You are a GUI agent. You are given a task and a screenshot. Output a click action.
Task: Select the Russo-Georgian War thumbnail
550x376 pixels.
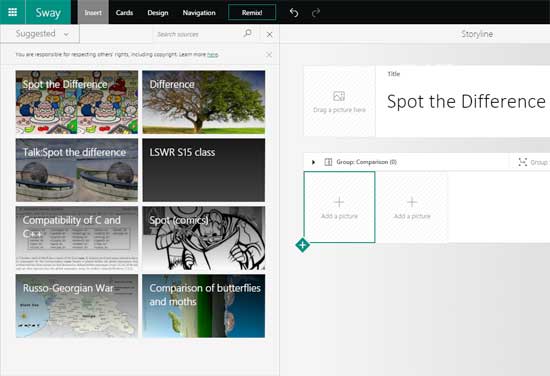(x=77, y=306)
